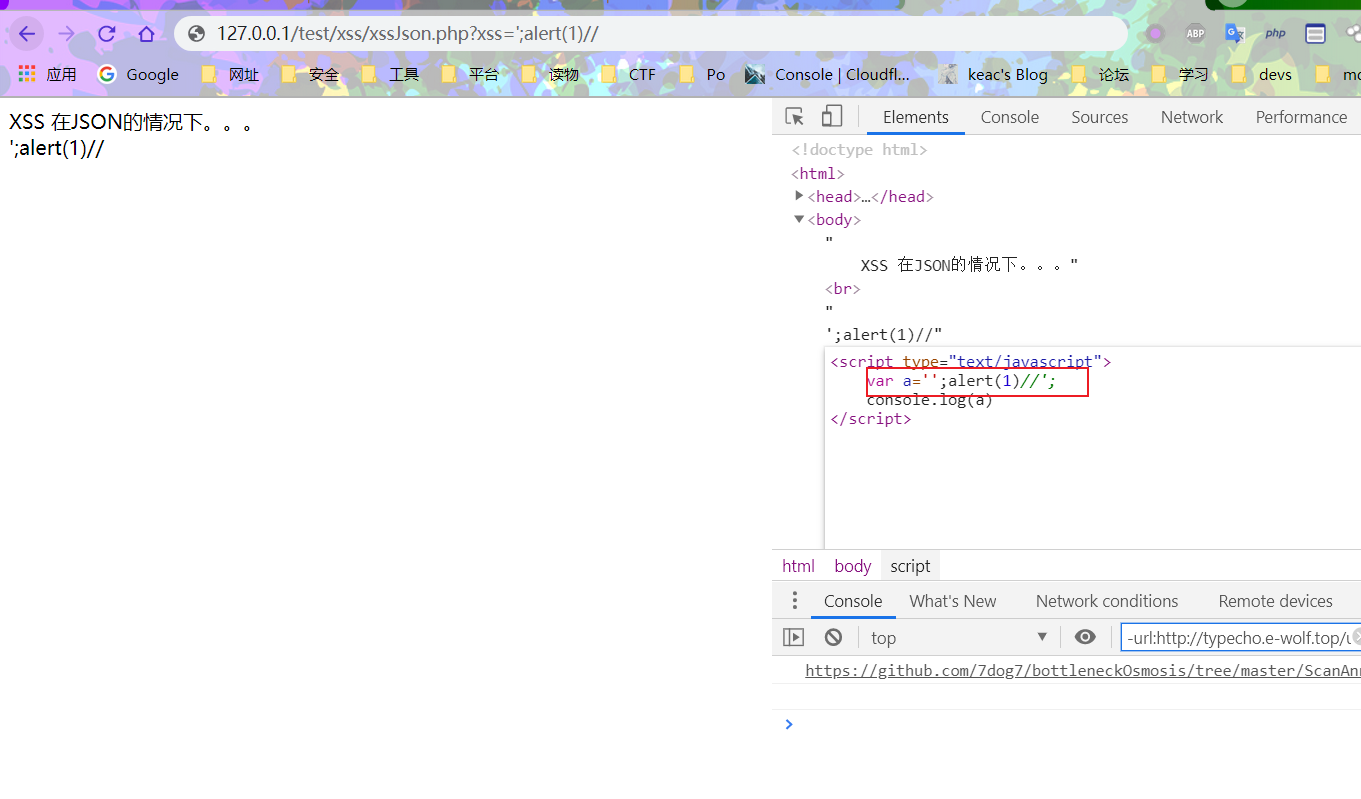Focus the address bar URL
The width and height of the screenshot is (1361, 799).
click(407, 34)
